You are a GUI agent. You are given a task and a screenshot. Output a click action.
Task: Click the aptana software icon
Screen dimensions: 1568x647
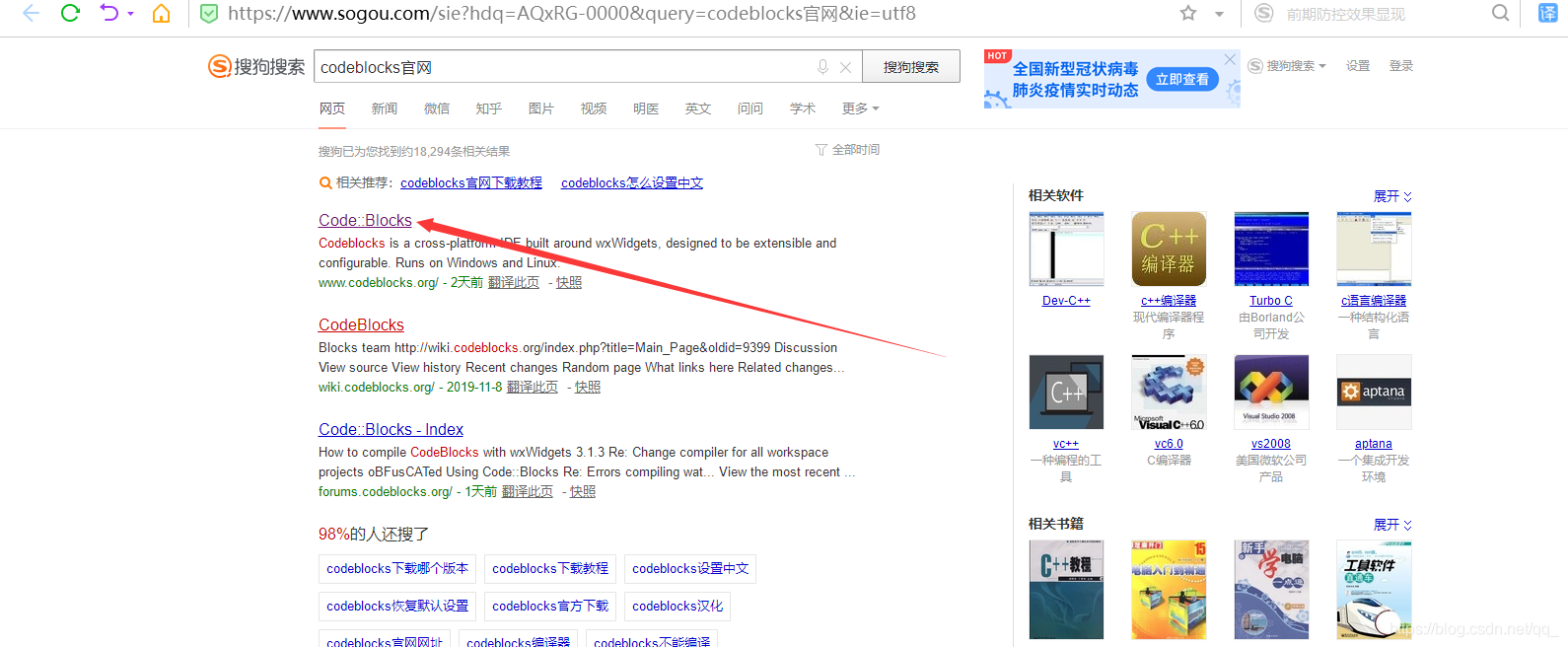coord(1374,393)
